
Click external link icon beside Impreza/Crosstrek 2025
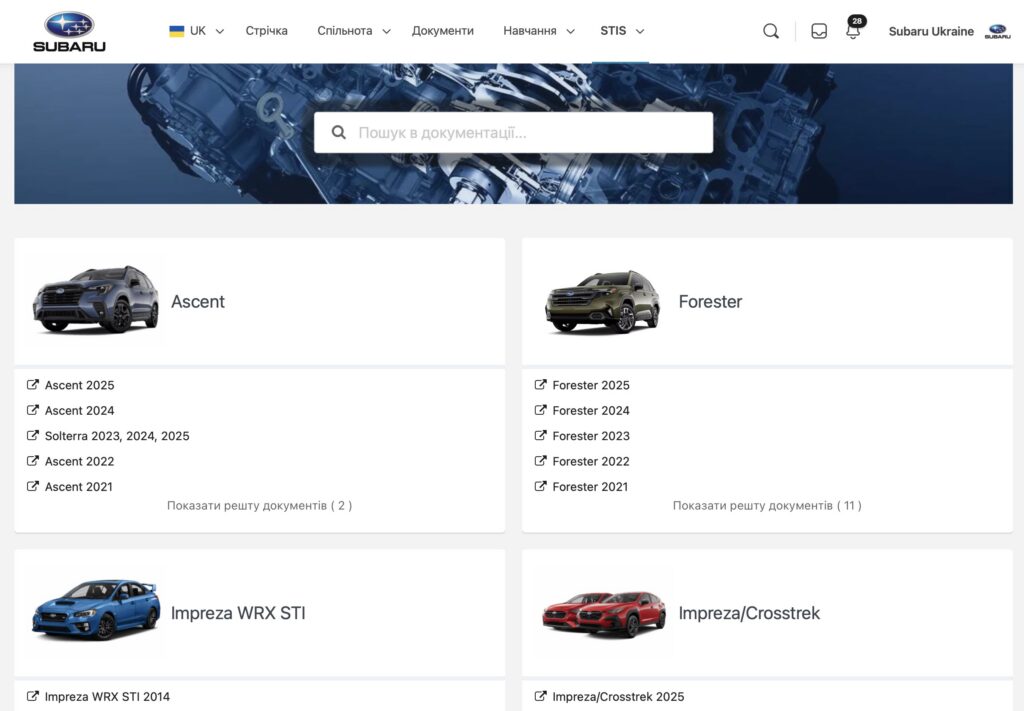click(541, 696)
